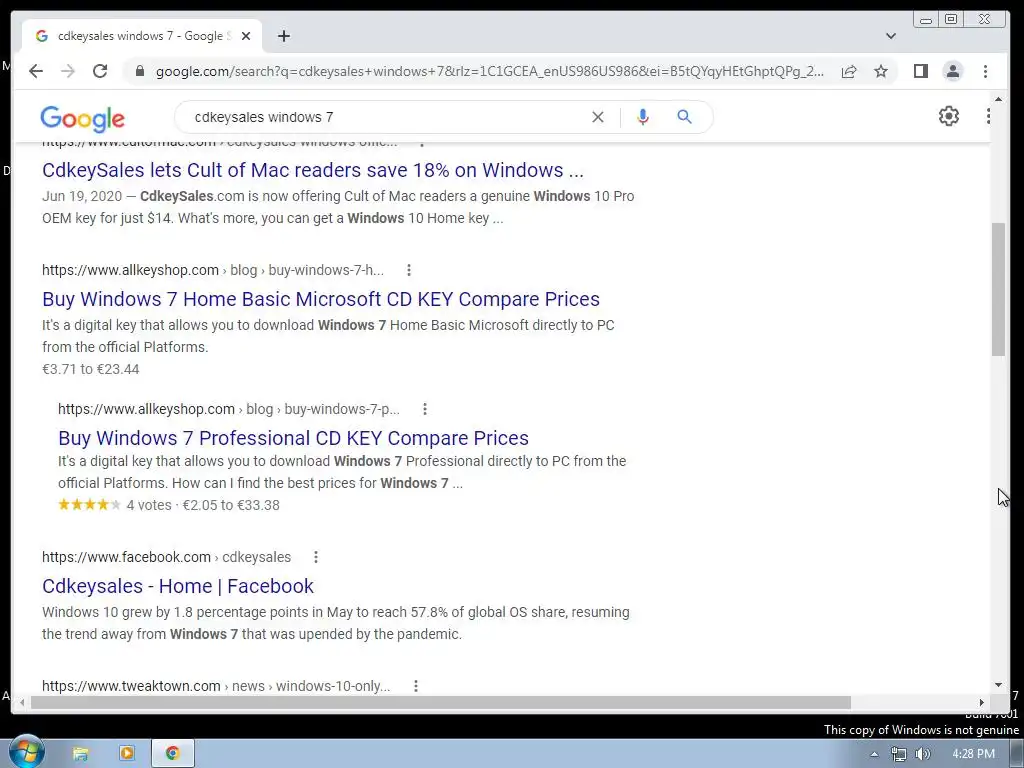Click the vertical scrollbar thumb
This screenshot has width=1024, height=768.
click(998, 289)
